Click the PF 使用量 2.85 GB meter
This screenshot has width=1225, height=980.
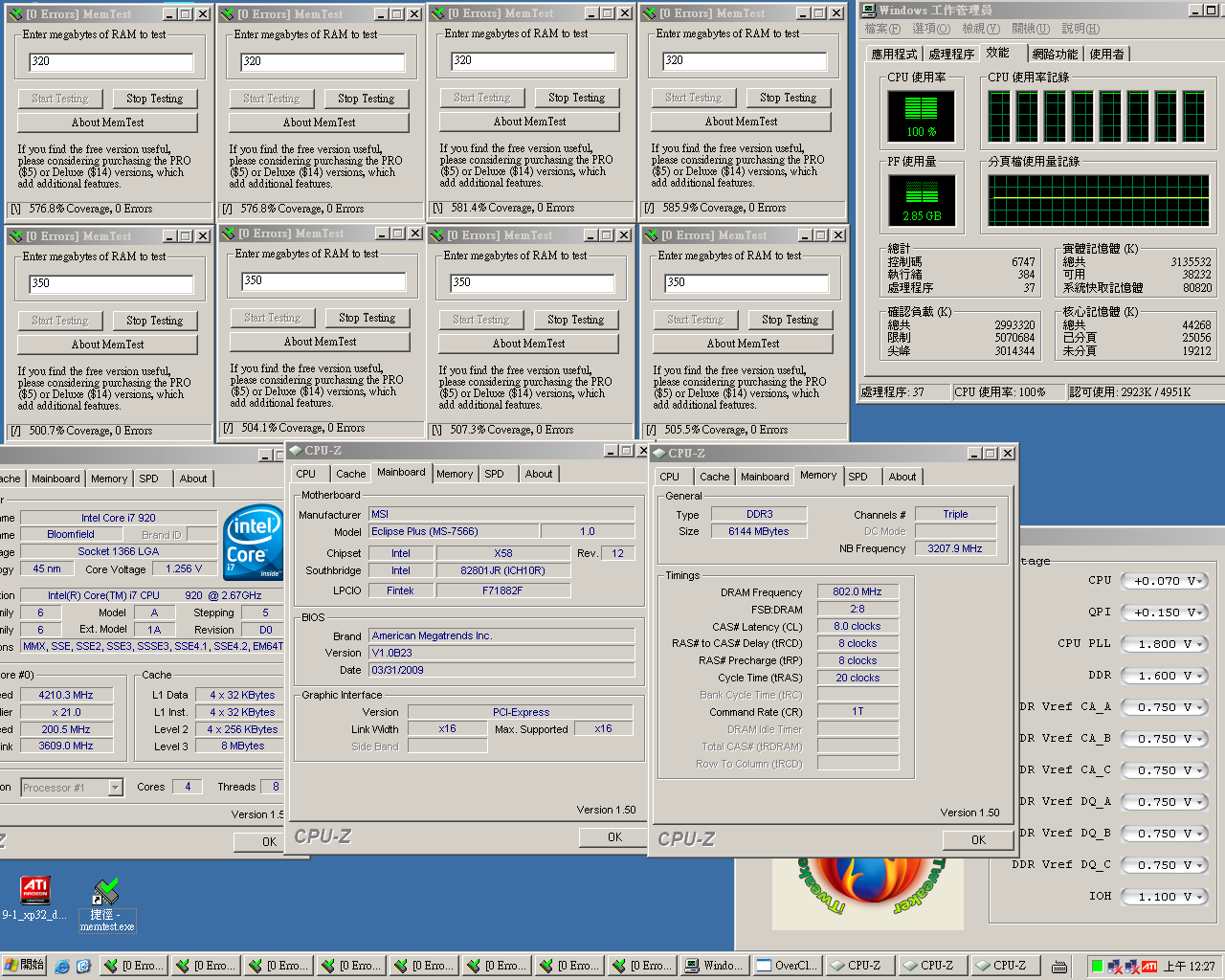coord(922,200)
